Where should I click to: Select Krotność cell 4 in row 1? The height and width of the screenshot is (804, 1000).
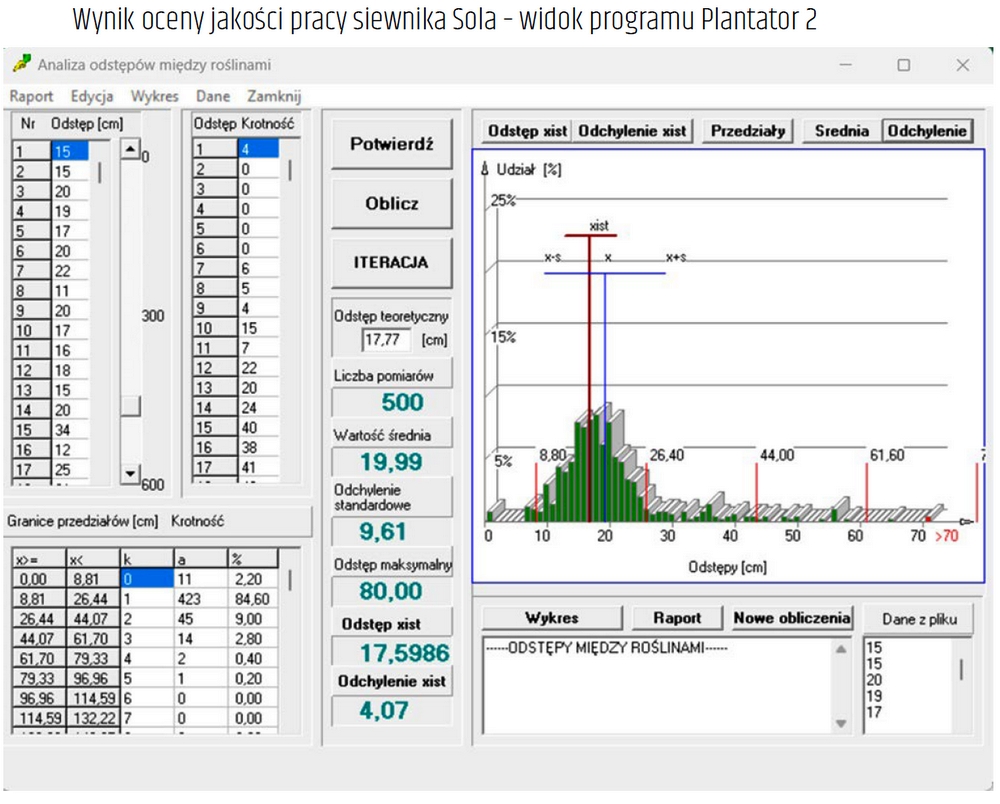[258, 149]
